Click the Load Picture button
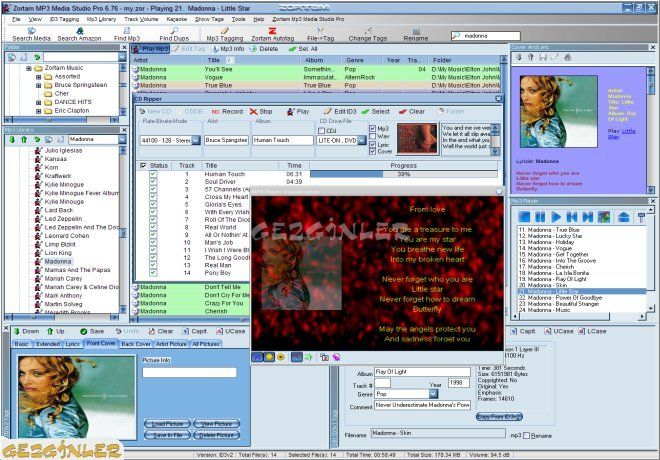 point(168,423)
